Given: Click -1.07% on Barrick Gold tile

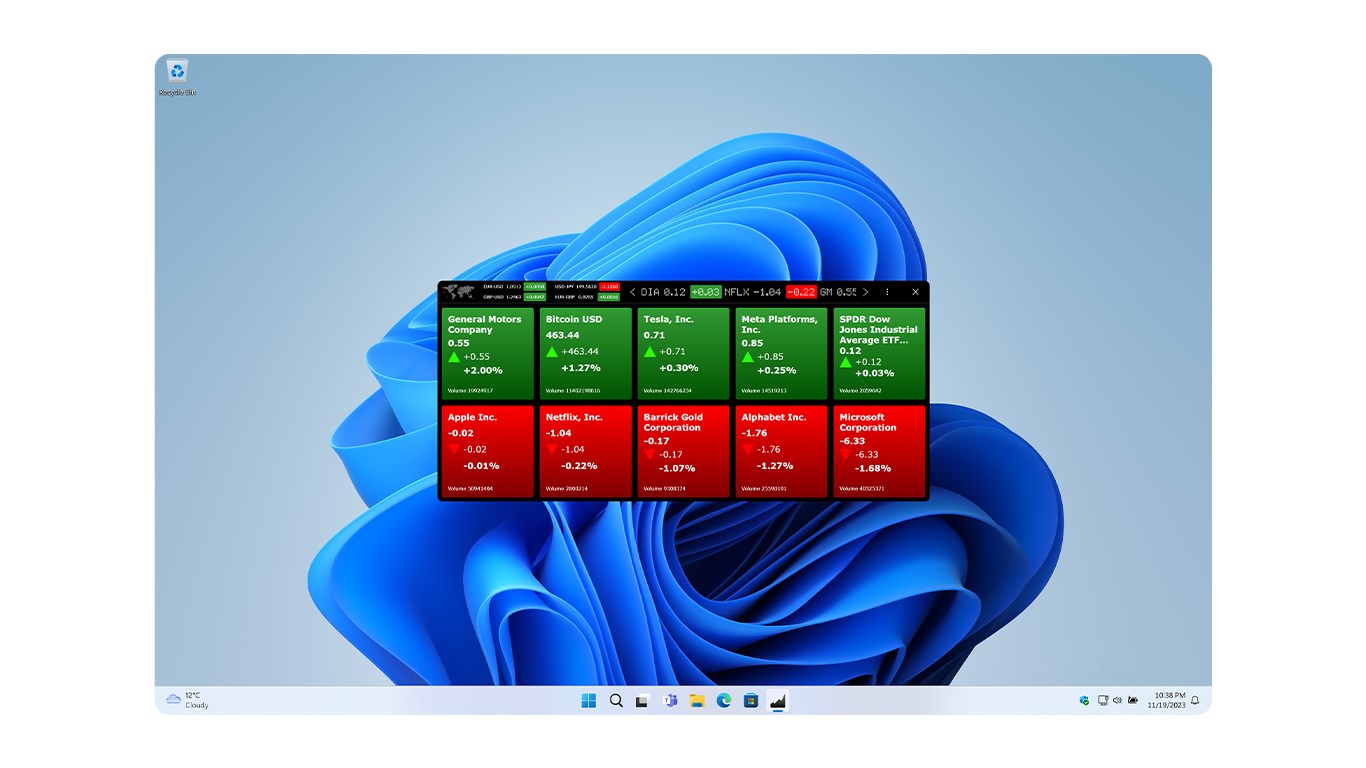Looking at the screenshot, I should tap(677, 468).
